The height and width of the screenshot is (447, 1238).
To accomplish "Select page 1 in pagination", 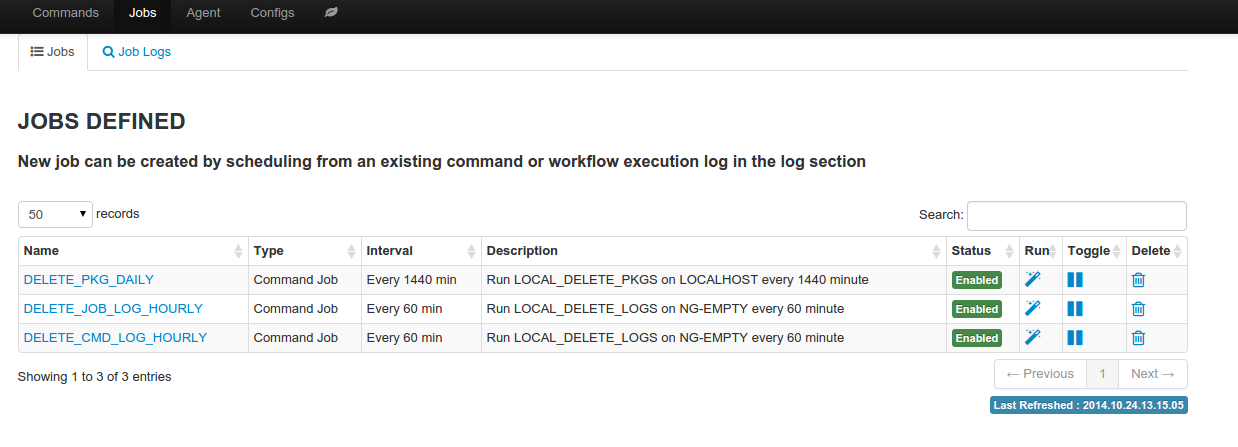I will (1102, 374).
